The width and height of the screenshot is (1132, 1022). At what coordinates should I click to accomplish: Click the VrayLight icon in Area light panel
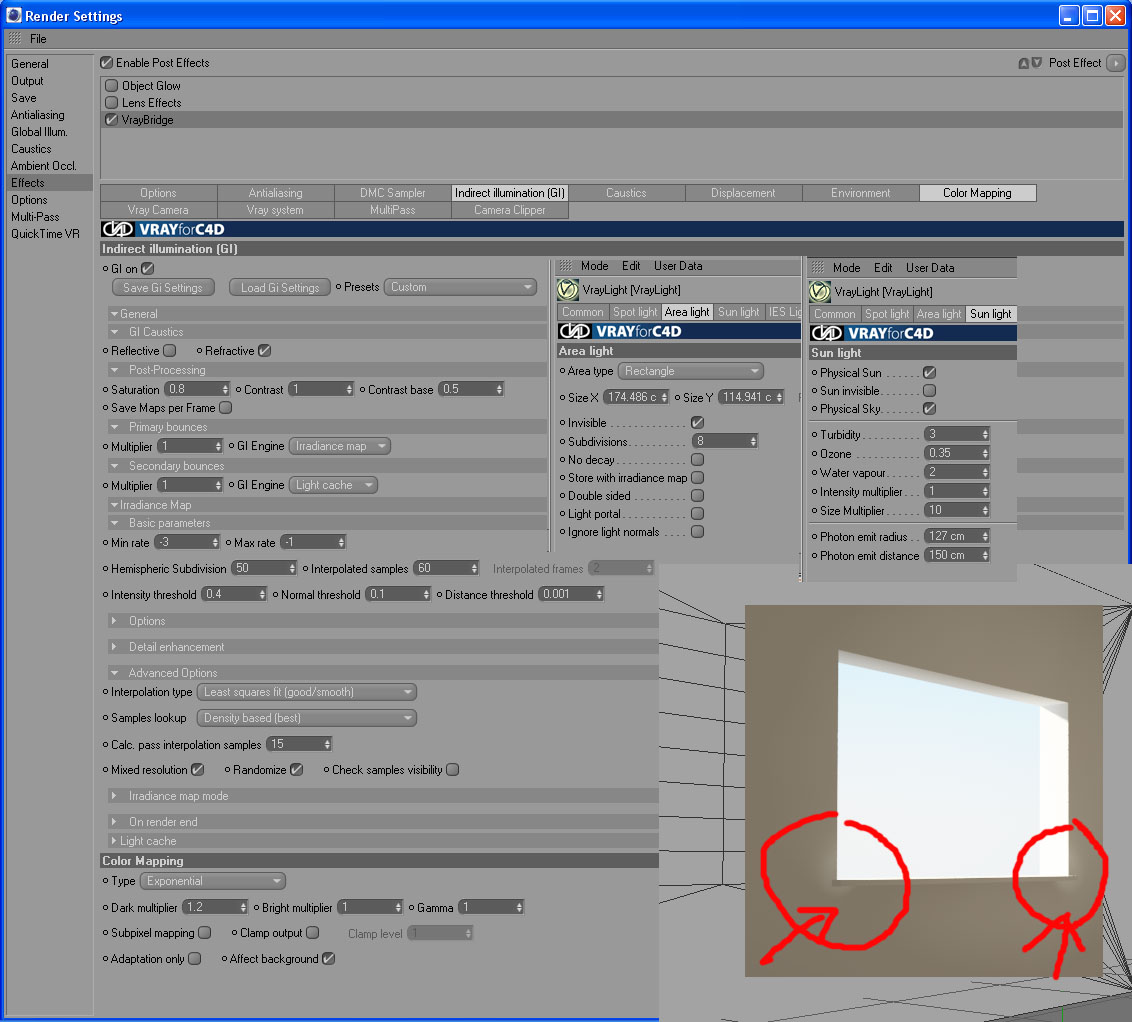[567, 289]
